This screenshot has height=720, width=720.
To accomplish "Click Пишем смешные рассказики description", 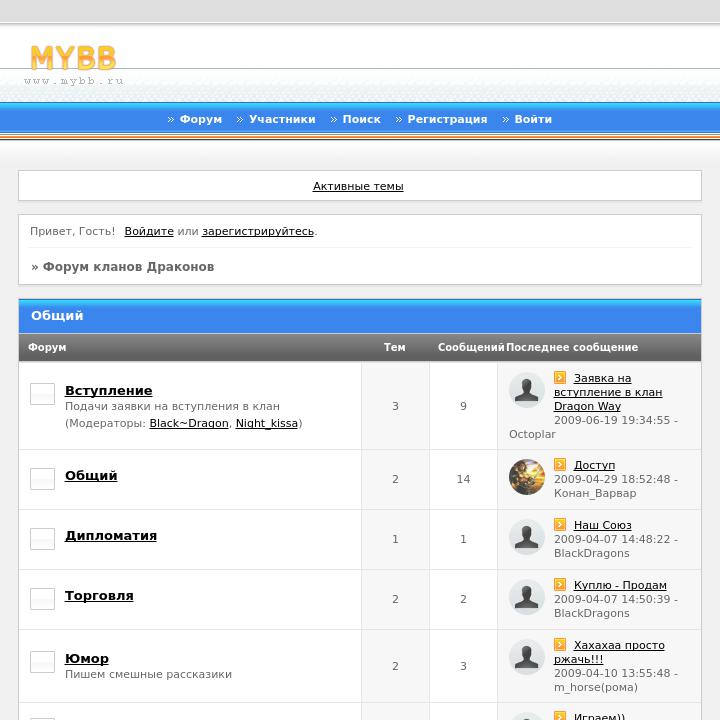I will coord(148,675).
